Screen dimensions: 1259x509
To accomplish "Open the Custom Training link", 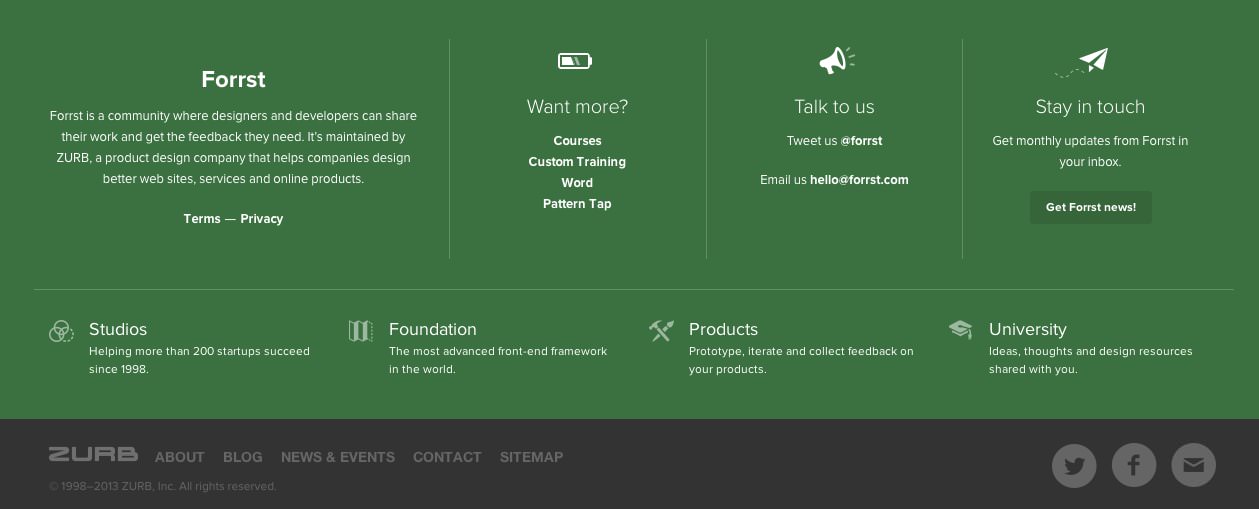I will (x=577, y=162).
